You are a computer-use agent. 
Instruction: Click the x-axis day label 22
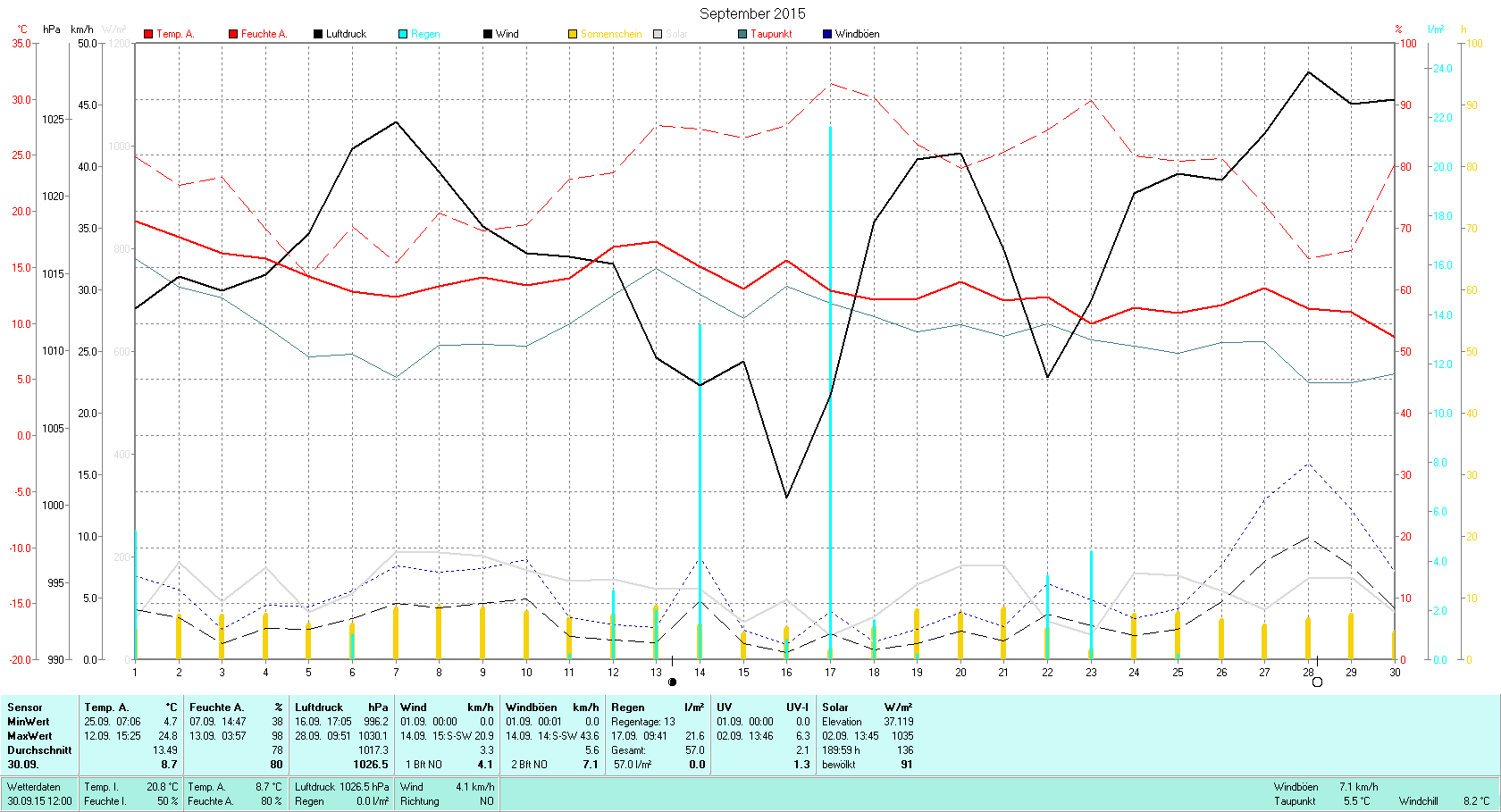point(1047,673)
